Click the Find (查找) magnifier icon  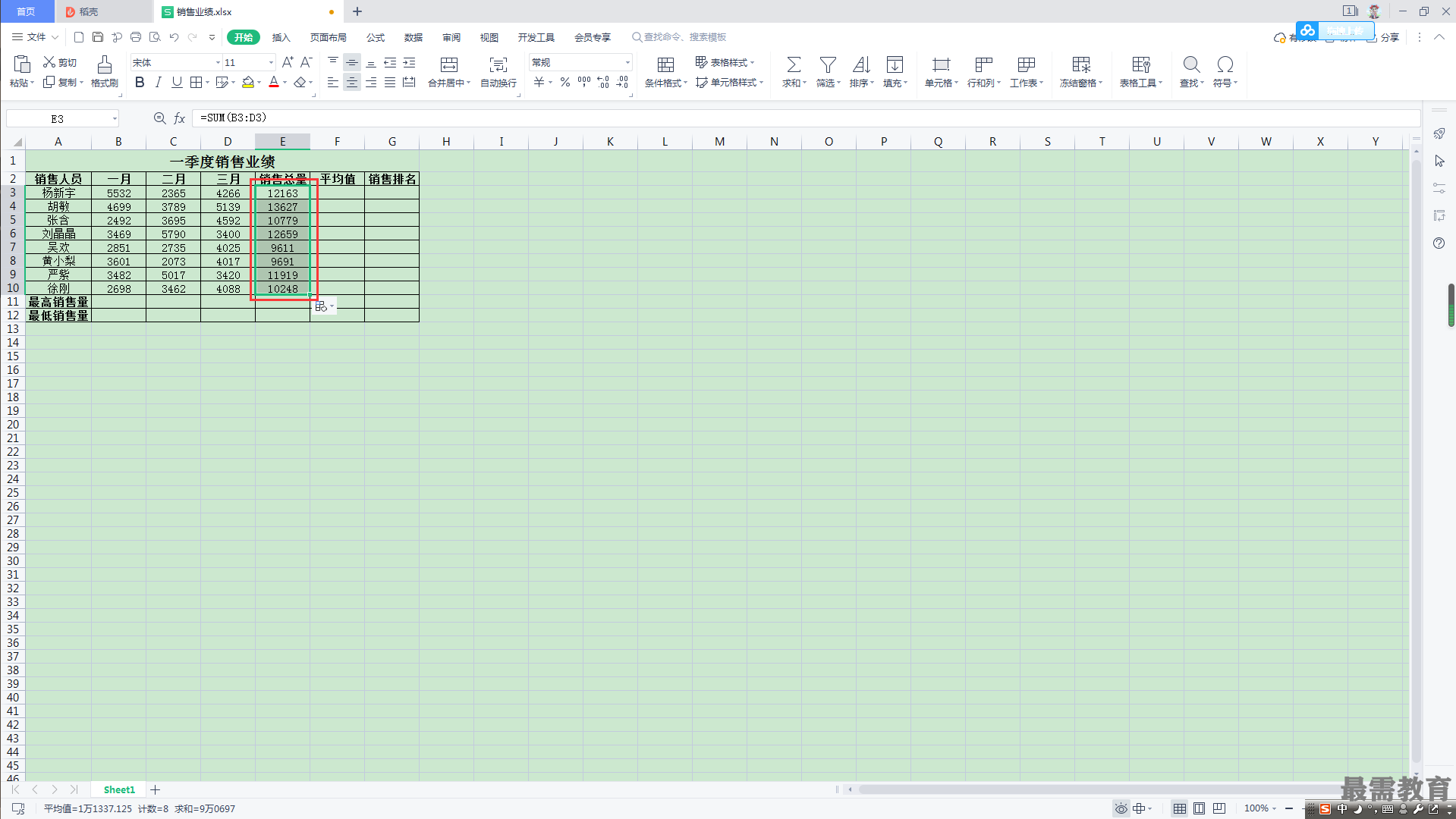coord(1191,64)
